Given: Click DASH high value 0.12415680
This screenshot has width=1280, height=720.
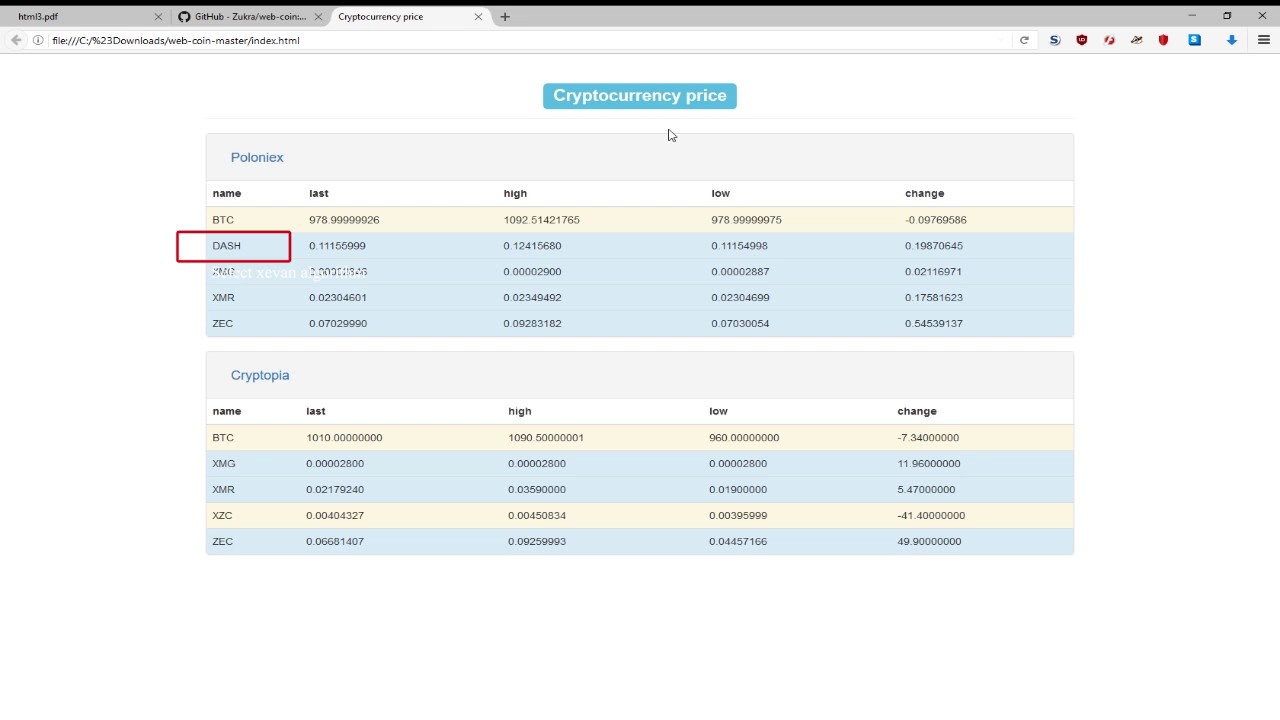Looking at the screenshot, I should tap(532, 246).
